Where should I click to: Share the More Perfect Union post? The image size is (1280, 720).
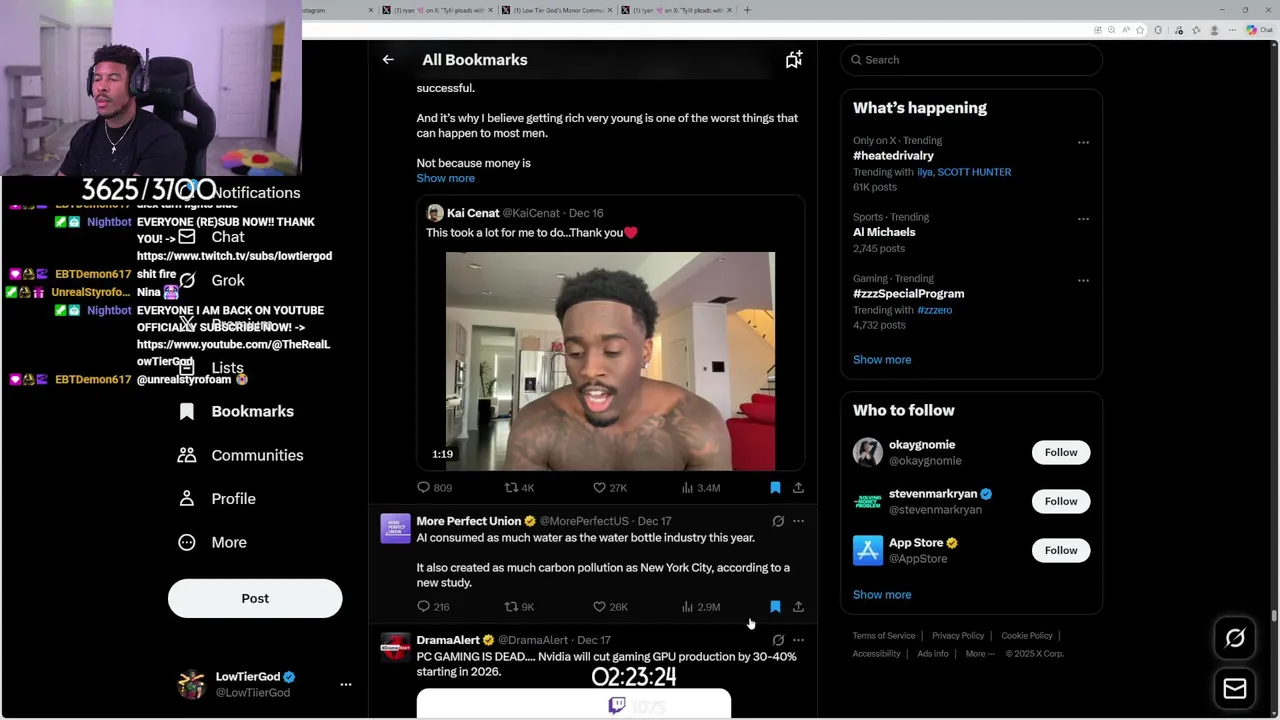[x=798, y=607]
